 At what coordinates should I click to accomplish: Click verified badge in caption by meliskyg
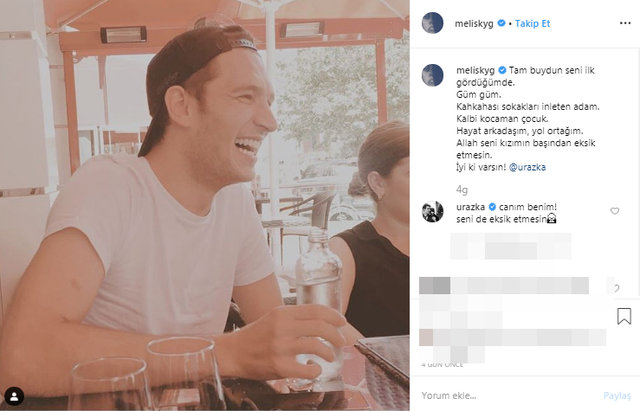(x=502, y=70)
